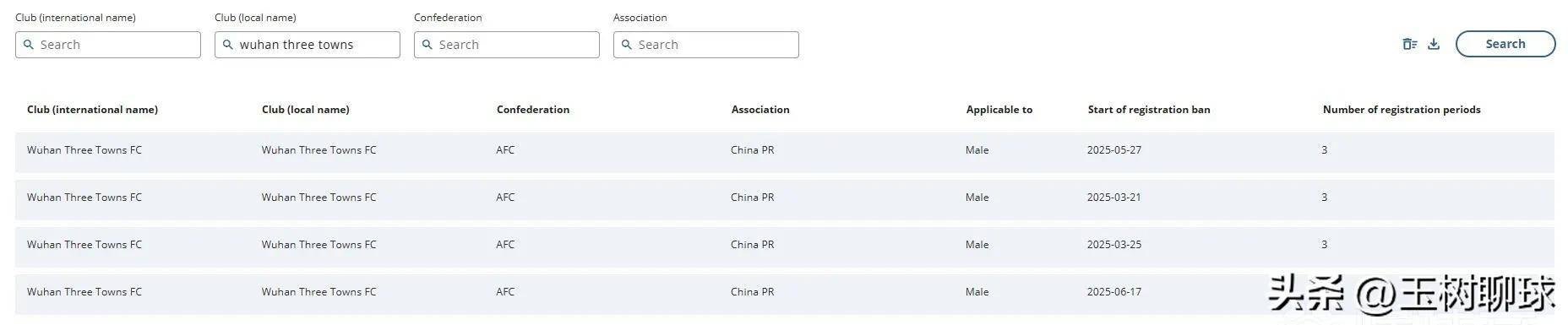Click the magnifier icon in the Club (local name) field

228,45
